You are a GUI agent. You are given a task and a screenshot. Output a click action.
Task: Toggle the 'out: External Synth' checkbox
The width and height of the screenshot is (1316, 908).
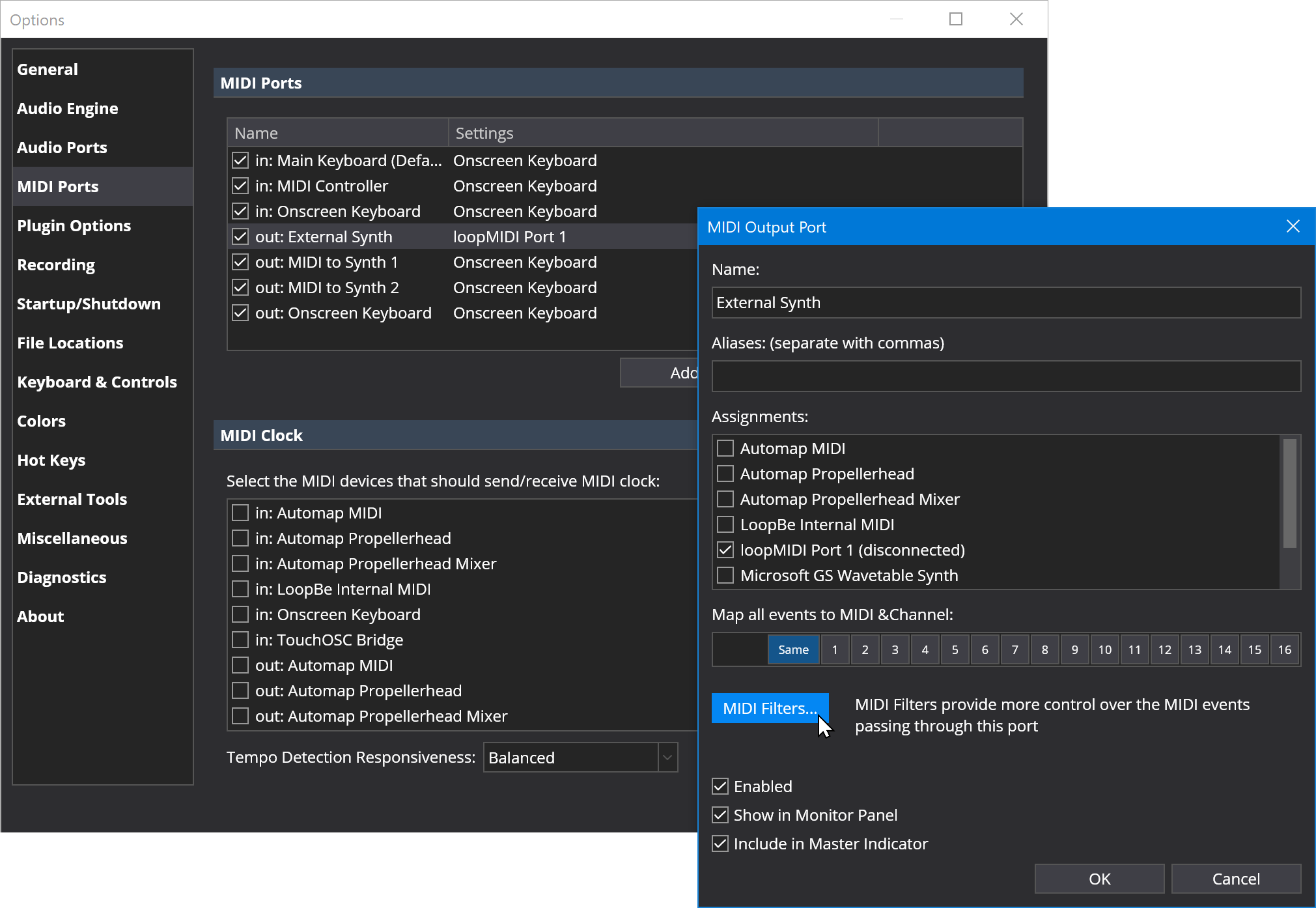(240, 236)
